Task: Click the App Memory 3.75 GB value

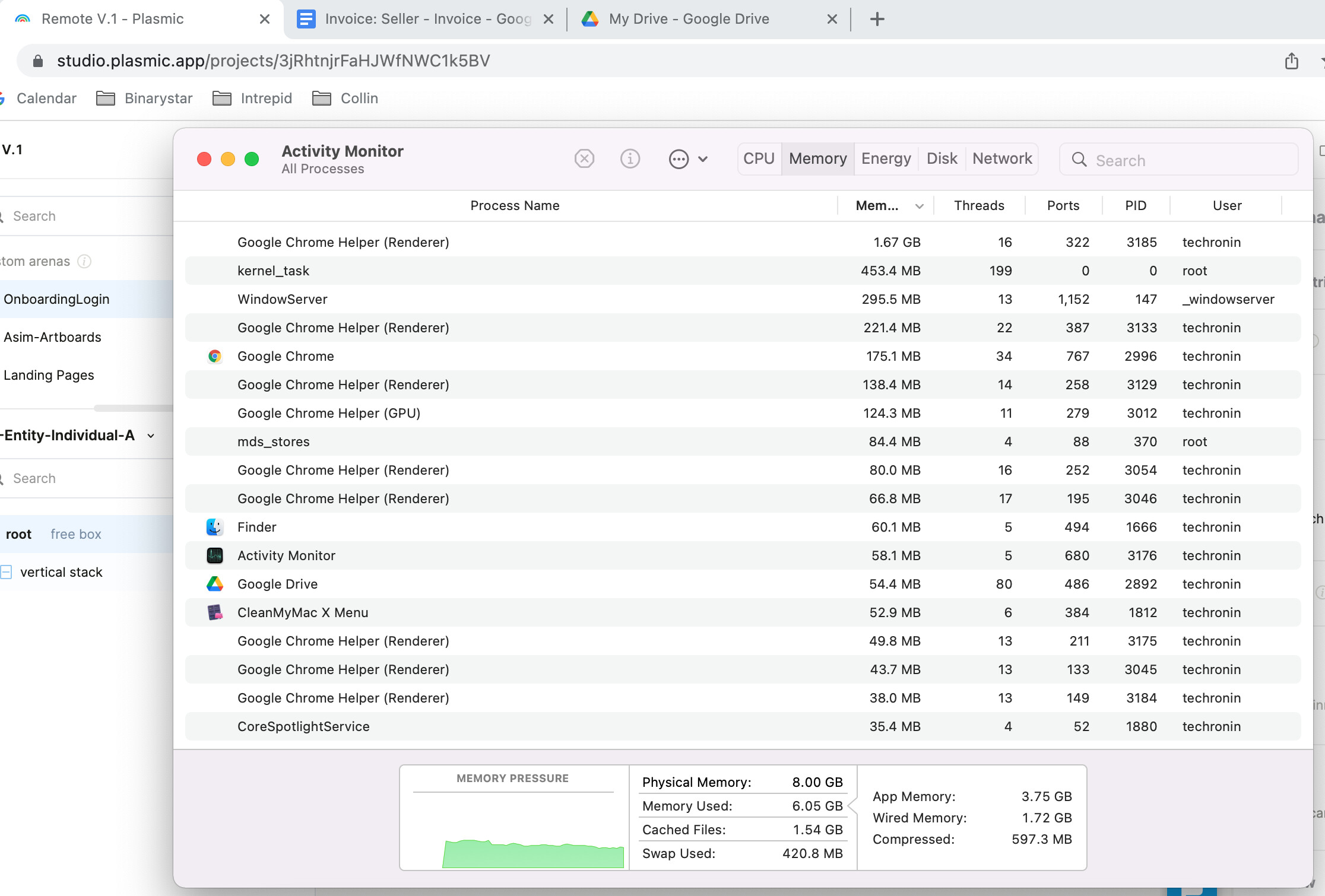Action: tap(1046, 796)
